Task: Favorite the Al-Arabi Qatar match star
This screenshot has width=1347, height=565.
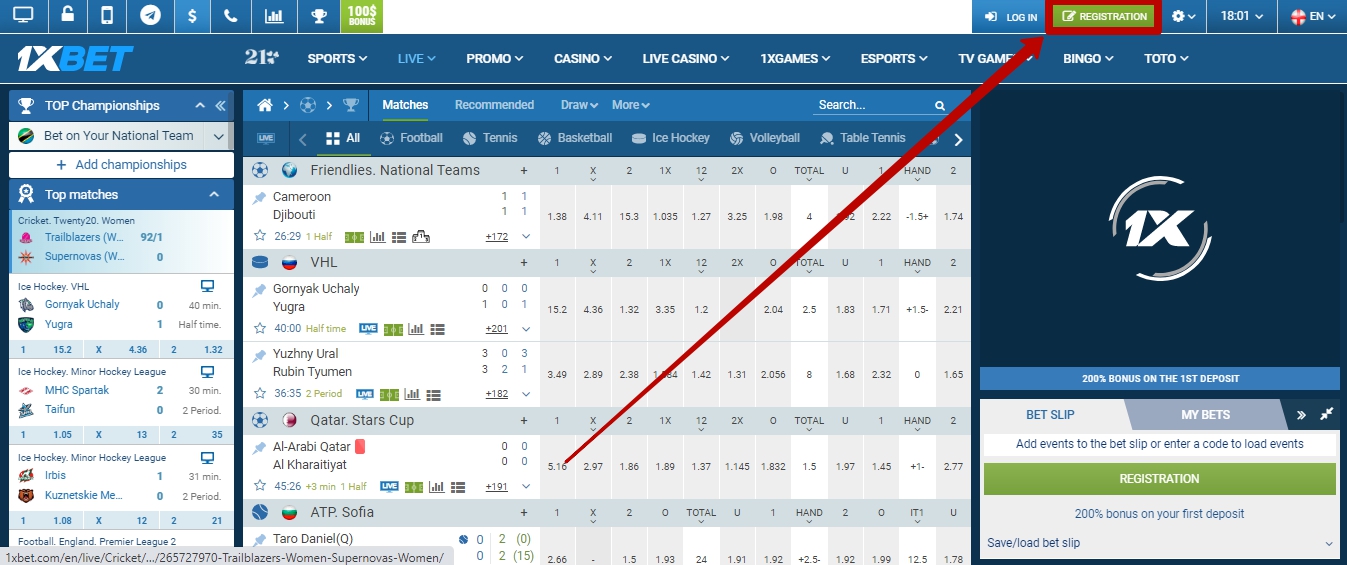Action: pos(260,486)
